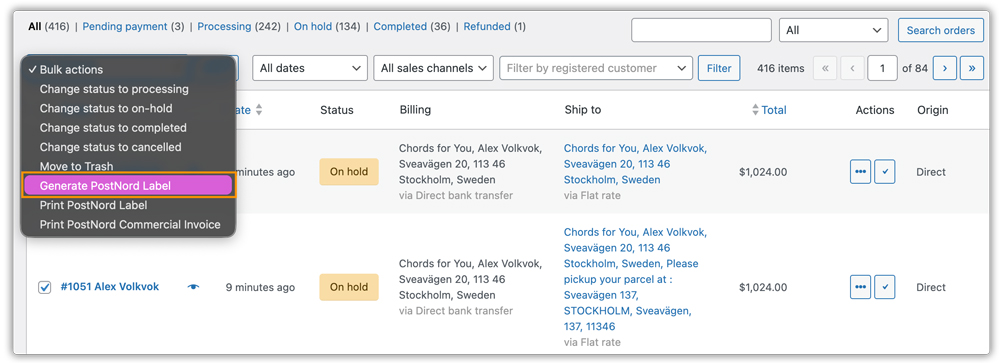
Task: Sort orders by Date column arrows
Action: coord(259,110)
